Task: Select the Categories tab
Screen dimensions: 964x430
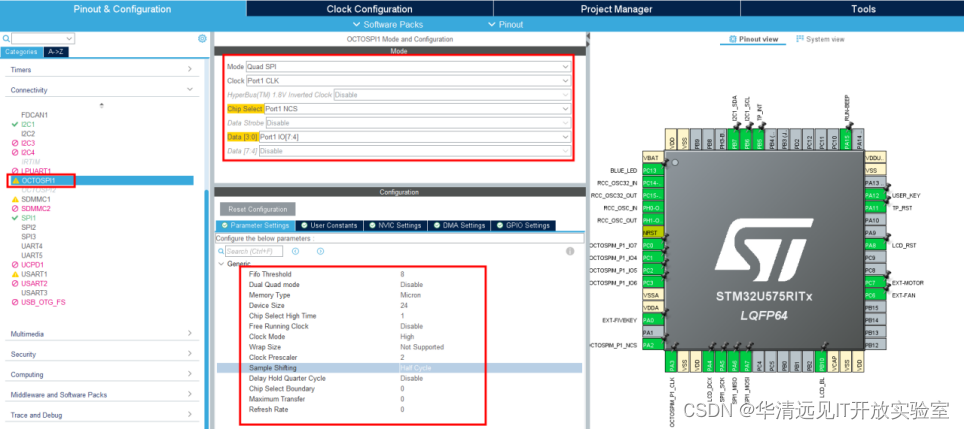Action: point(22,52)
